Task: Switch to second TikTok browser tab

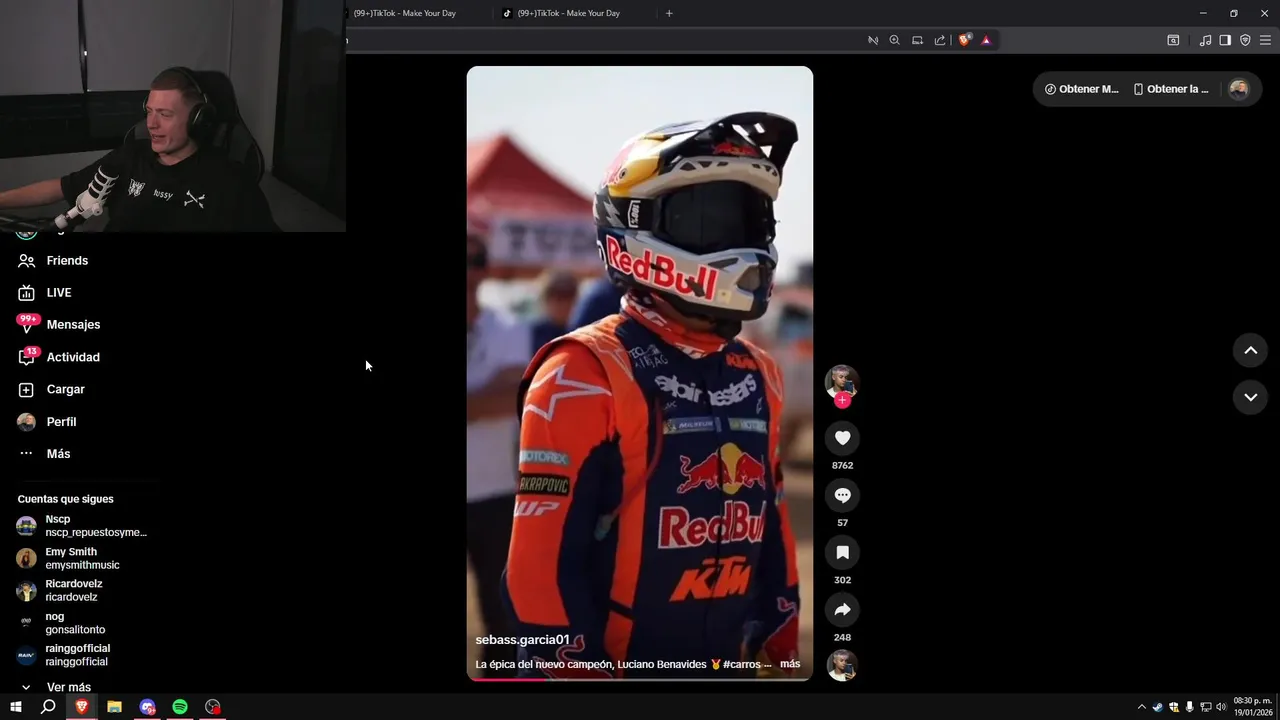Action: (x=570, y=13)
